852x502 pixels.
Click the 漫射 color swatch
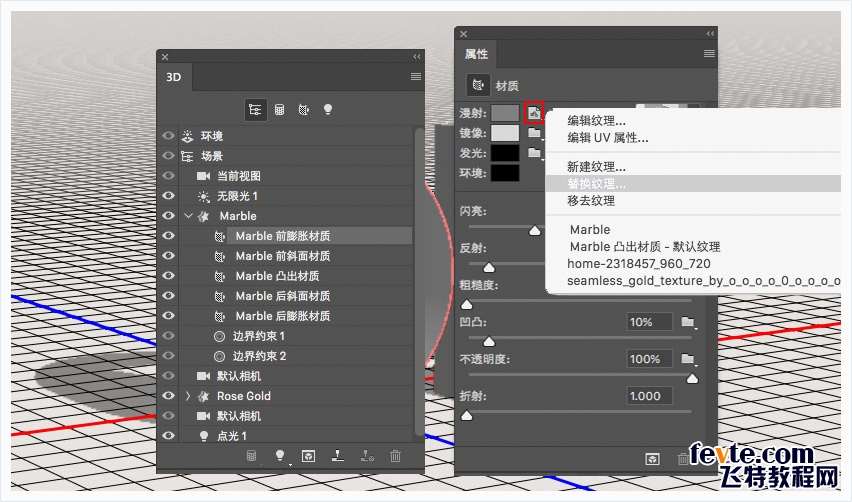[505, 113]
